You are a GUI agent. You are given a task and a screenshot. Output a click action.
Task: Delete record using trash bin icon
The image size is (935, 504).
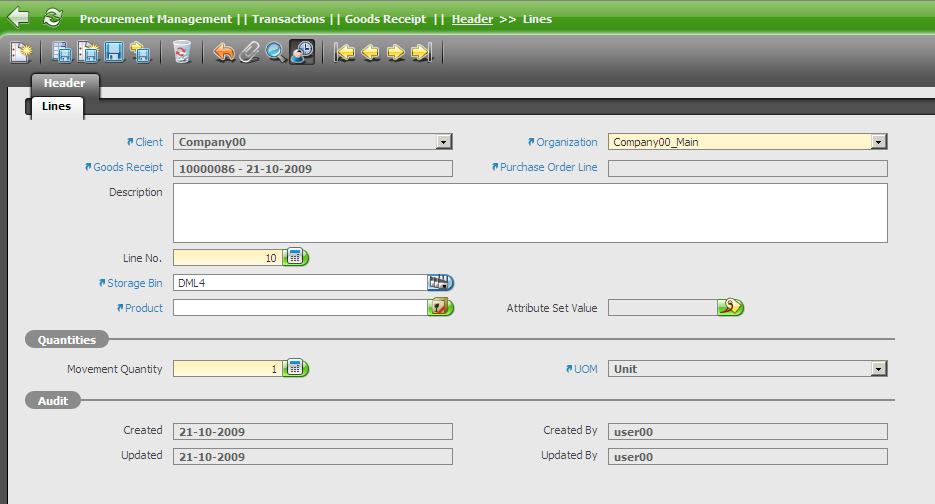[181, 52]
